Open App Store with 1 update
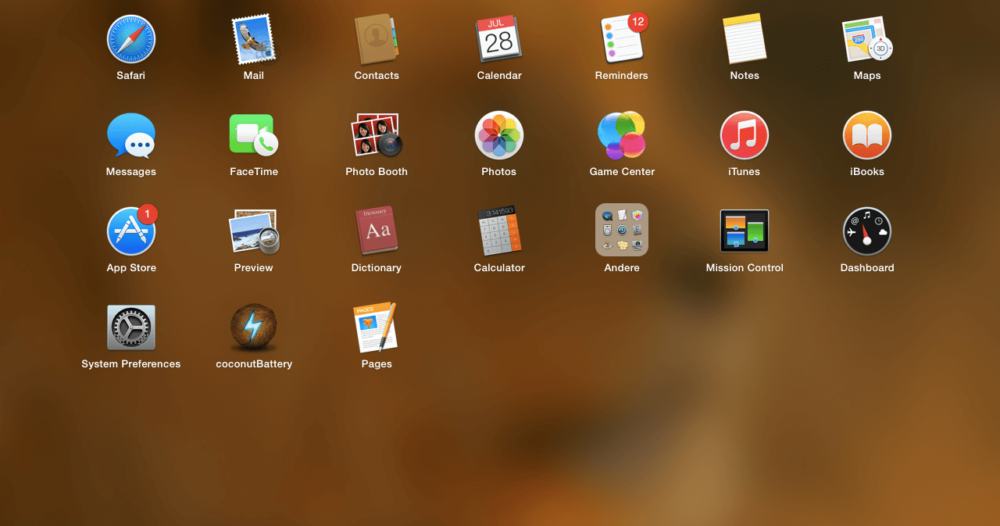1000x526 pixels. (131, 231)
